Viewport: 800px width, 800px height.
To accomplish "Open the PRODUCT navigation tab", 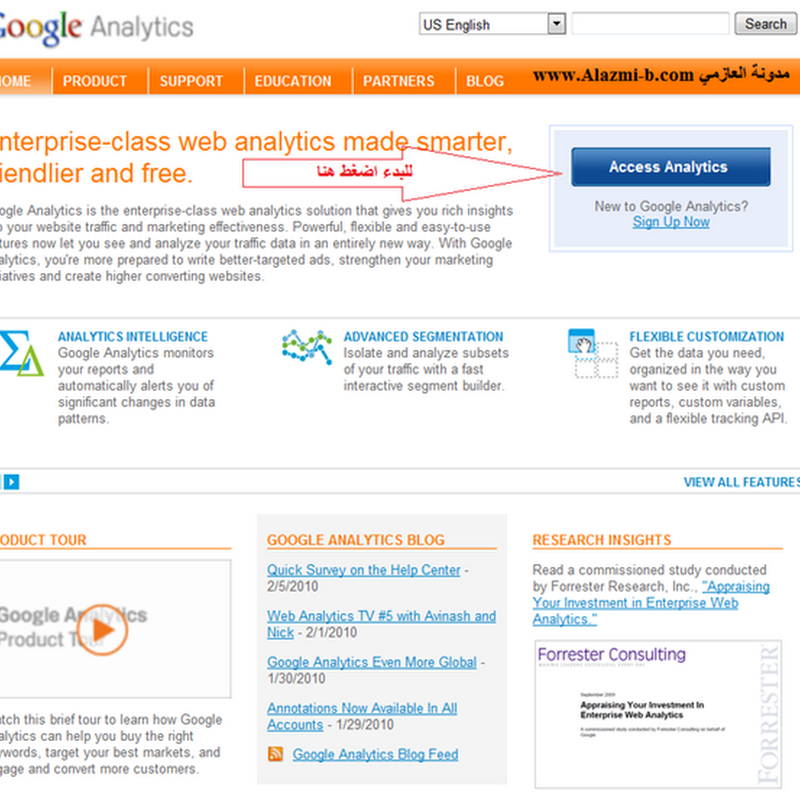I will (x=95, y=81).
